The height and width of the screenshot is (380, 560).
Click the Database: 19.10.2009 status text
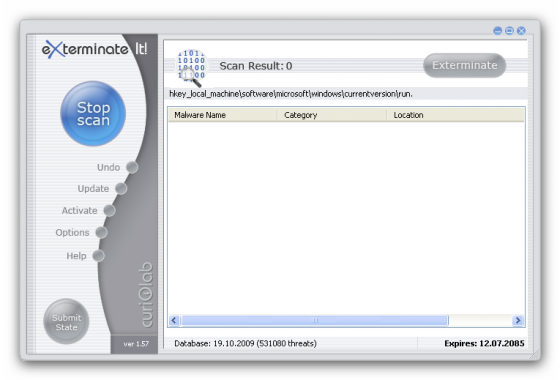click(245, 344)
